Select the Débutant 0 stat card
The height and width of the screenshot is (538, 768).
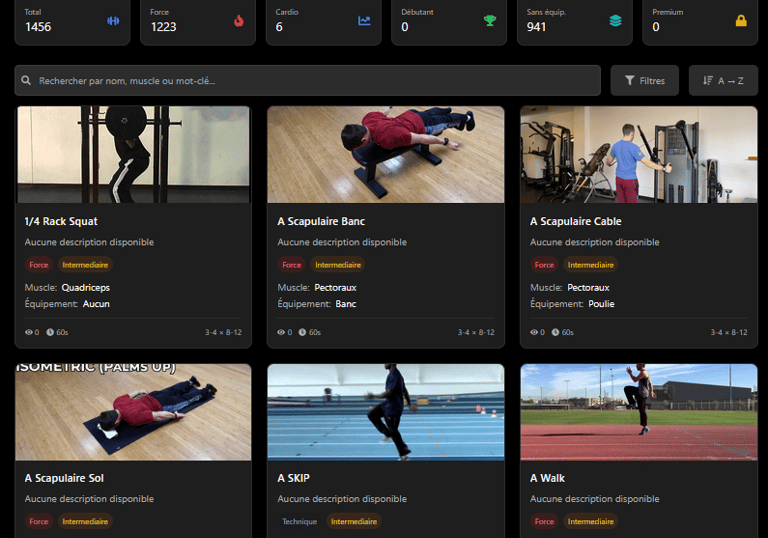tap(449, 22)
